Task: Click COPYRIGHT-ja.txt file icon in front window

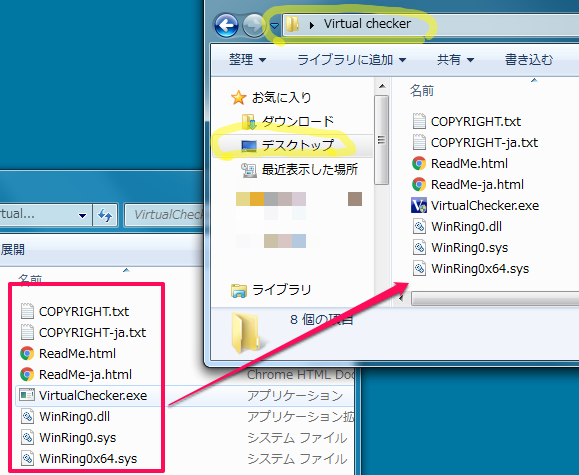Action: (419, 142)
